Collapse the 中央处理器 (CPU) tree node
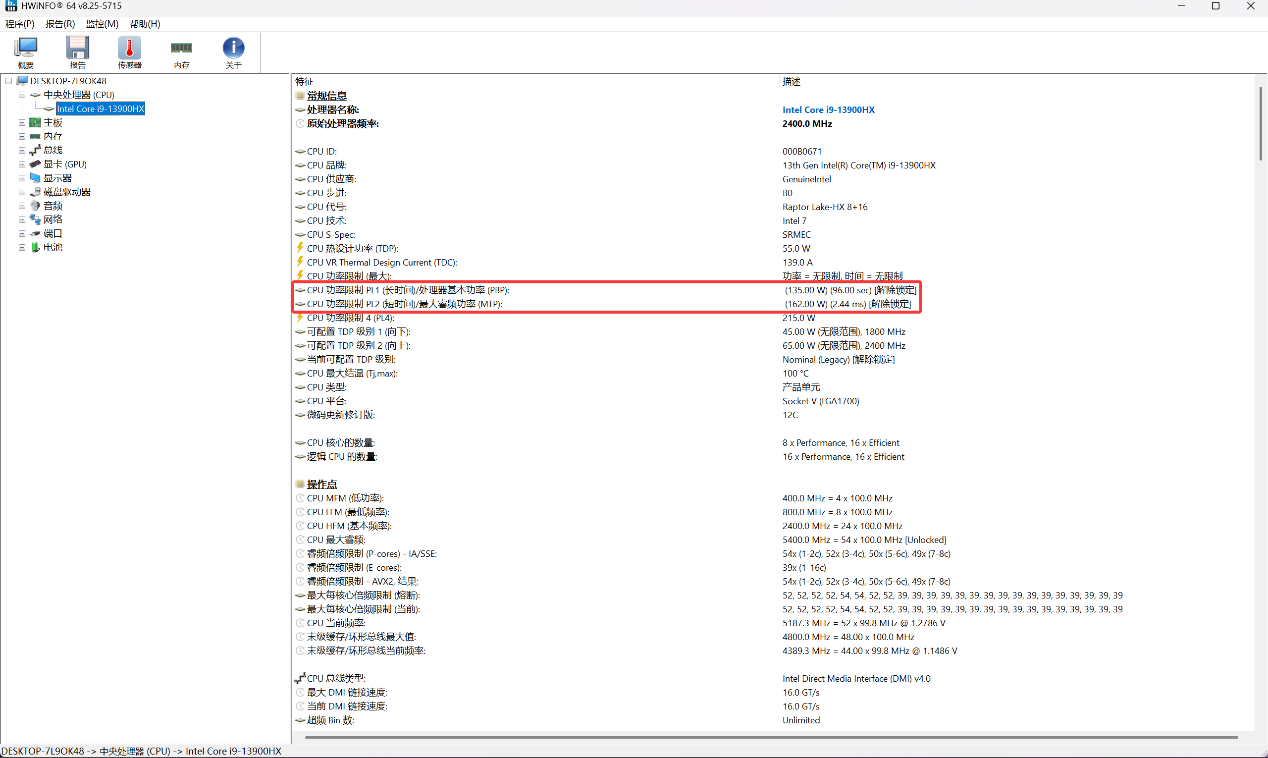This screenshot has height=758, width=1268. (x=21, y=95)
